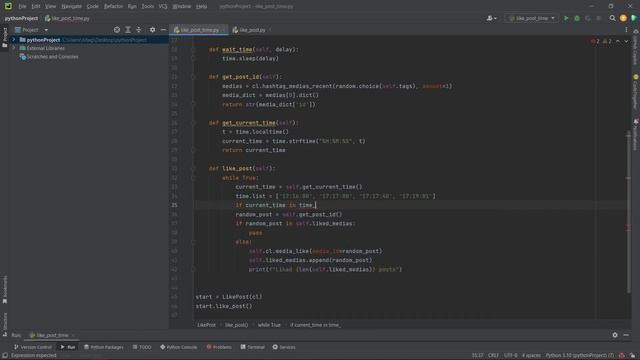The image size is (640, 360).
Task: Open the Tools menu
Action: 148,6
